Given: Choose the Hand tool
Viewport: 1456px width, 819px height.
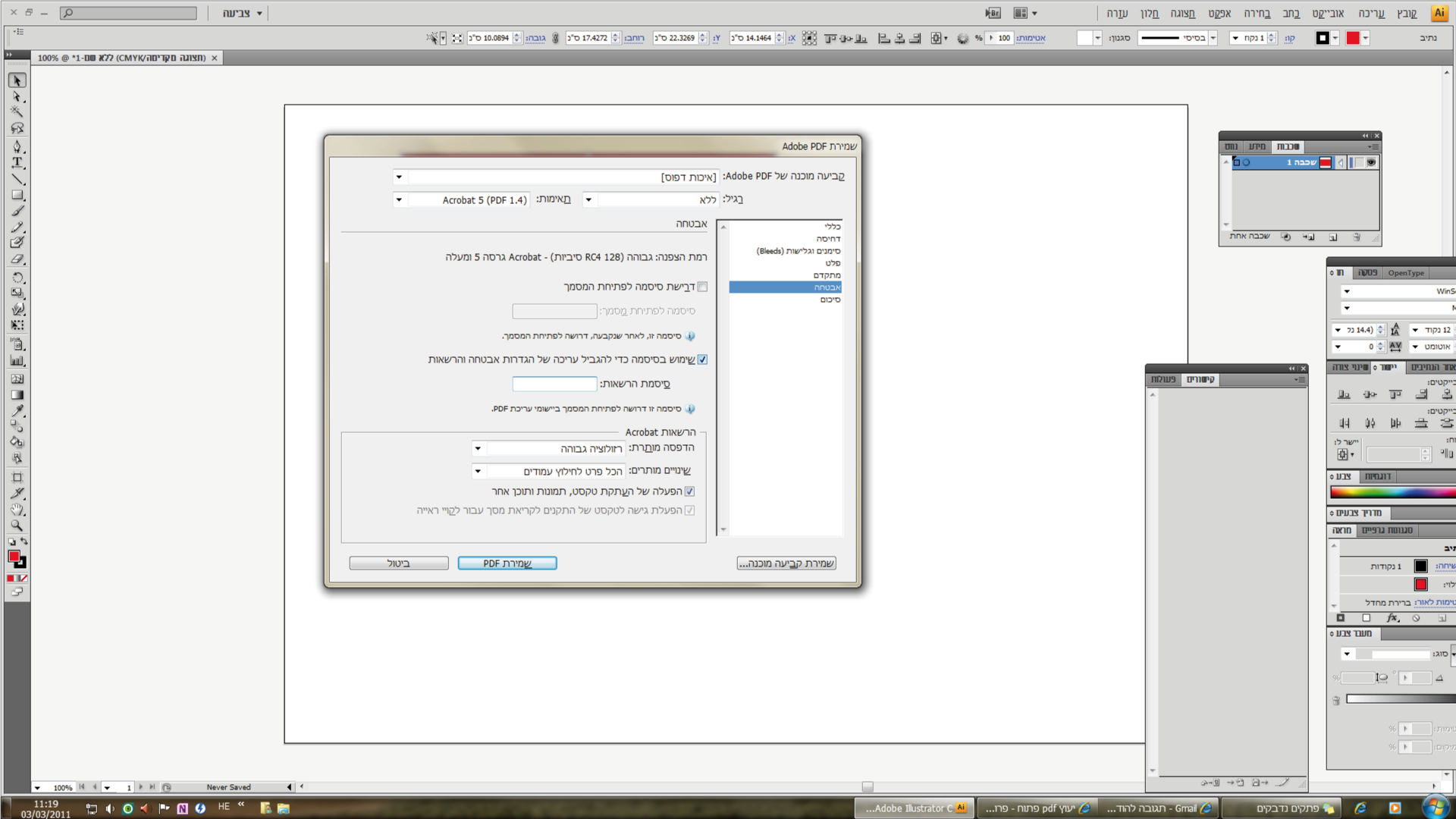Looking at the screenshot, I should [x=17, y=510].
